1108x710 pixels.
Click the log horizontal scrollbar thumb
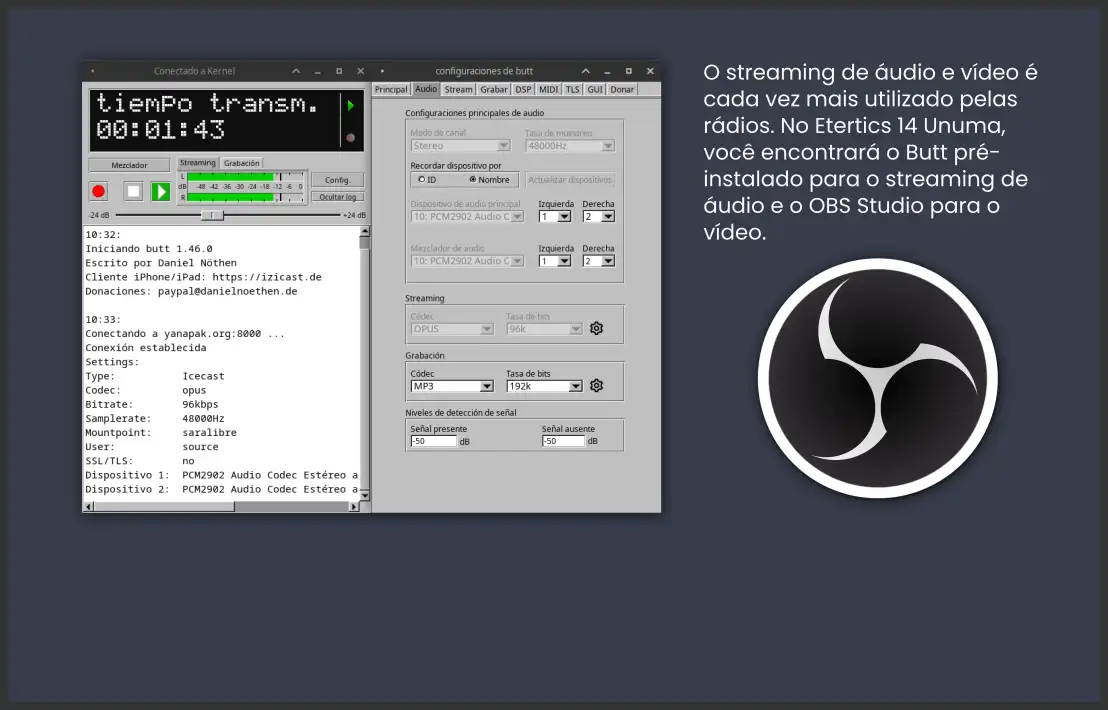coord(164,507)
